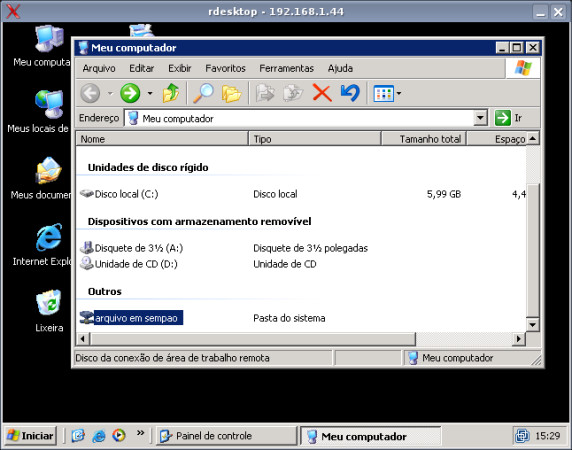Click the Ir go button
This screenshot has height=450, width=572.
tap(509, 118)
